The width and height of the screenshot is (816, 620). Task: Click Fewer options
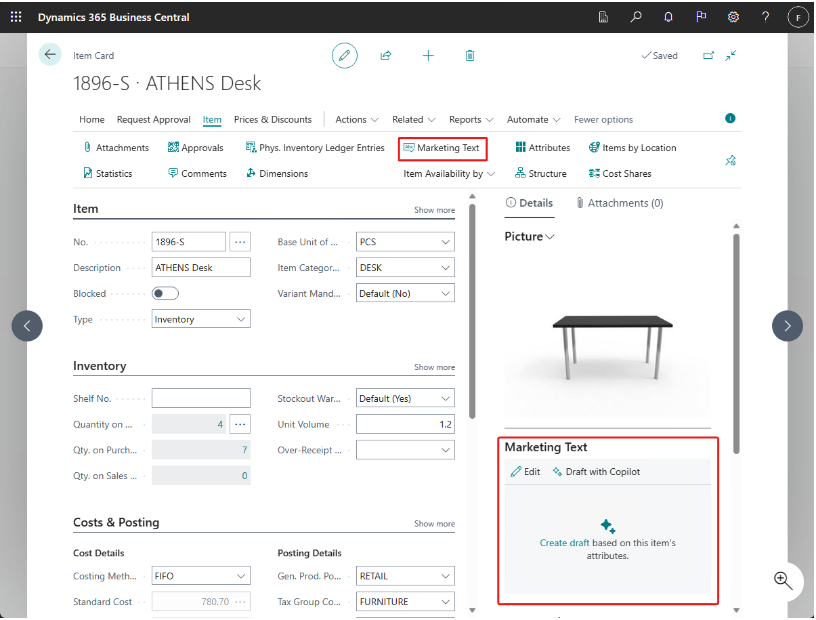point(604,120)
